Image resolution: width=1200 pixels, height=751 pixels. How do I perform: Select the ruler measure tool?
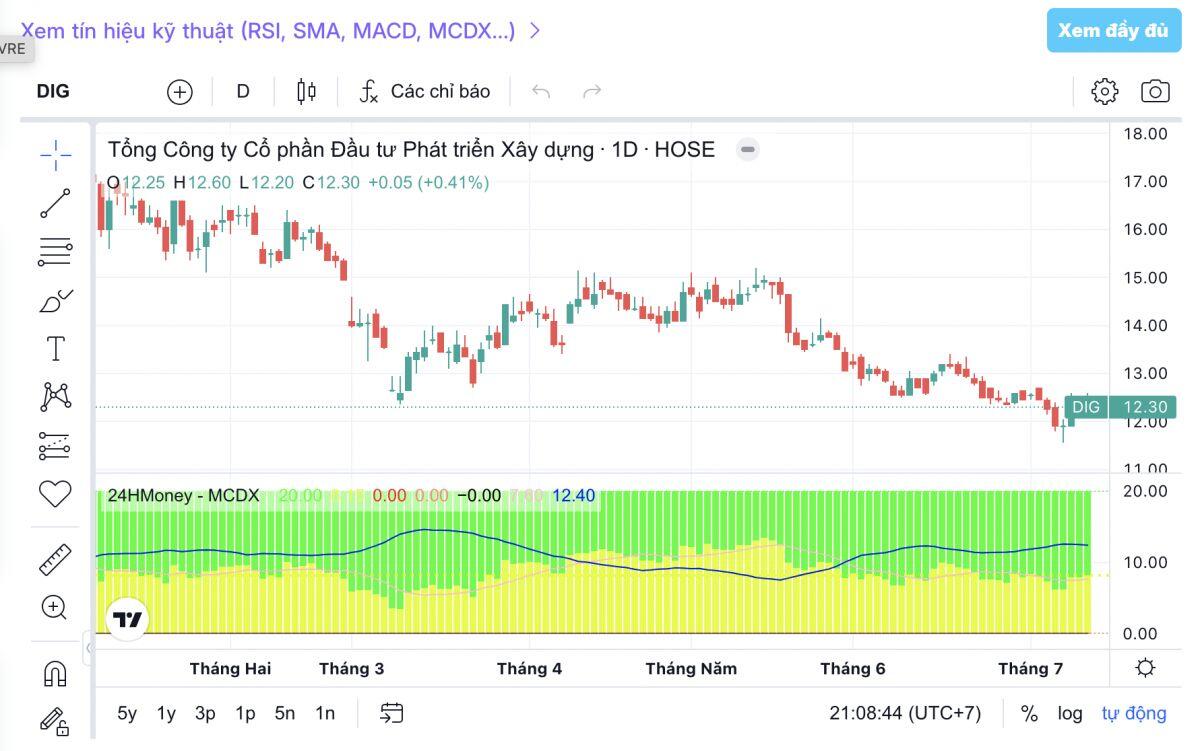tap(55, 559)
